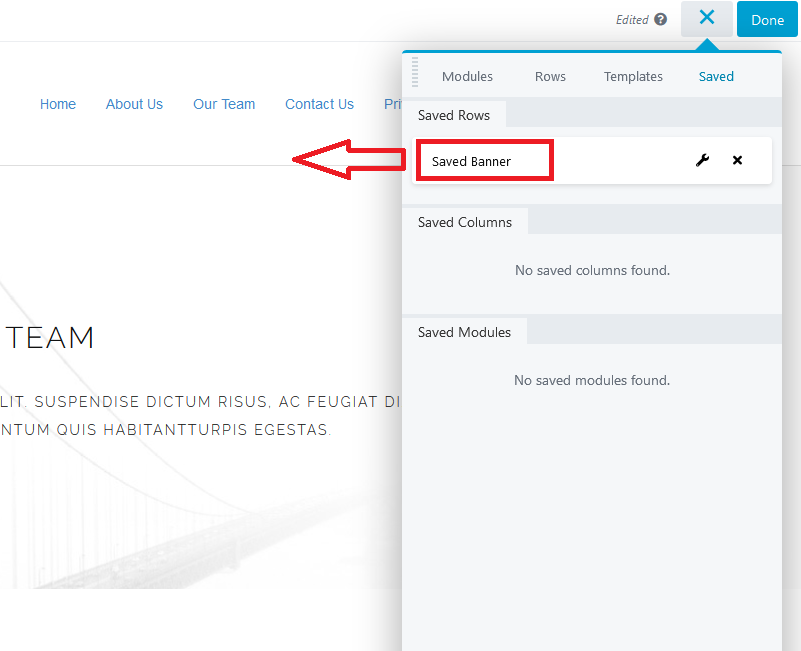This screenshot has height=651, width=801.
Task: Click the 'HABITANTTURPIS EGESTAS' subtitle line
Action: (165, 430)
